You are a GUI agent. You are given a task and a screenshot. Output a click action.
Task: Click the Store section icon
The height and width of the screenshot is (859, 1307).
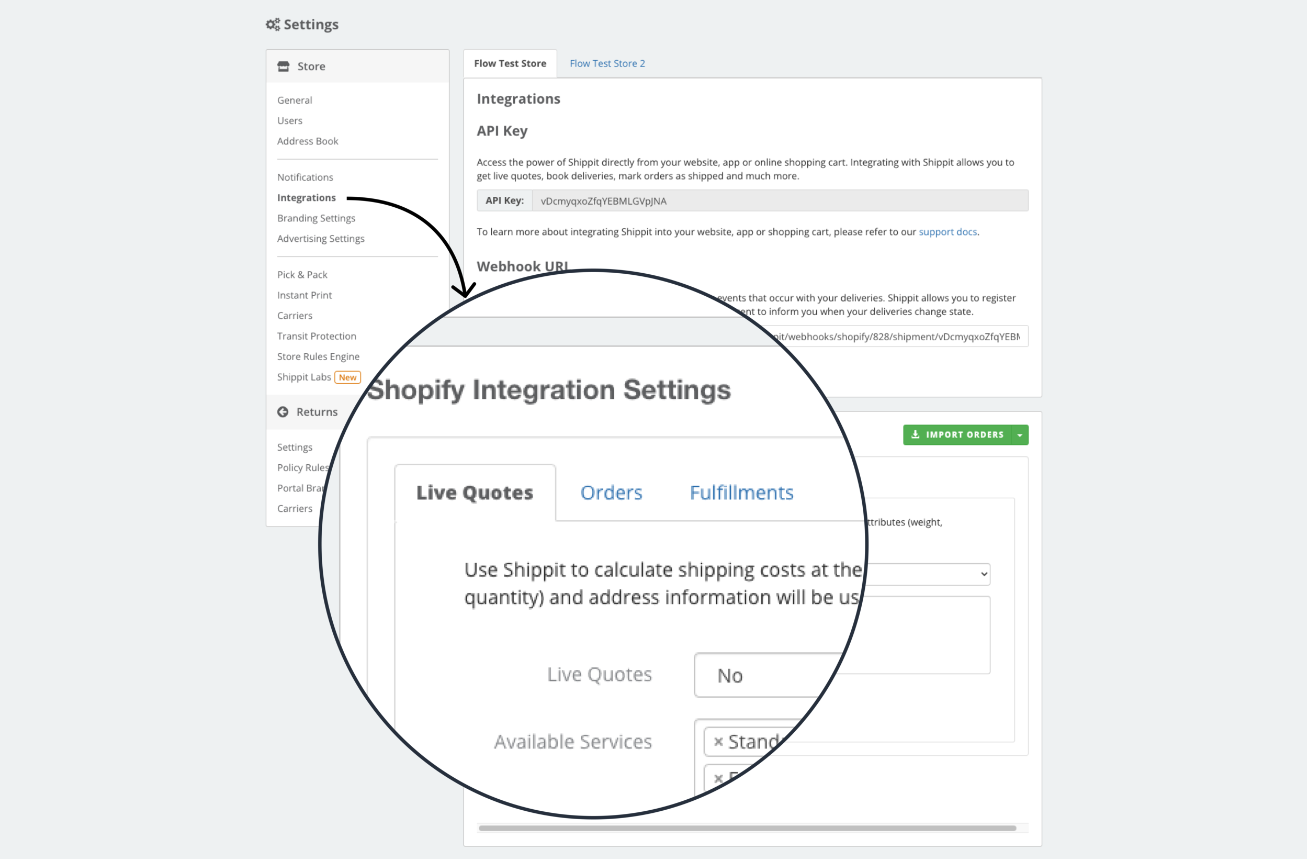point(283,67)
